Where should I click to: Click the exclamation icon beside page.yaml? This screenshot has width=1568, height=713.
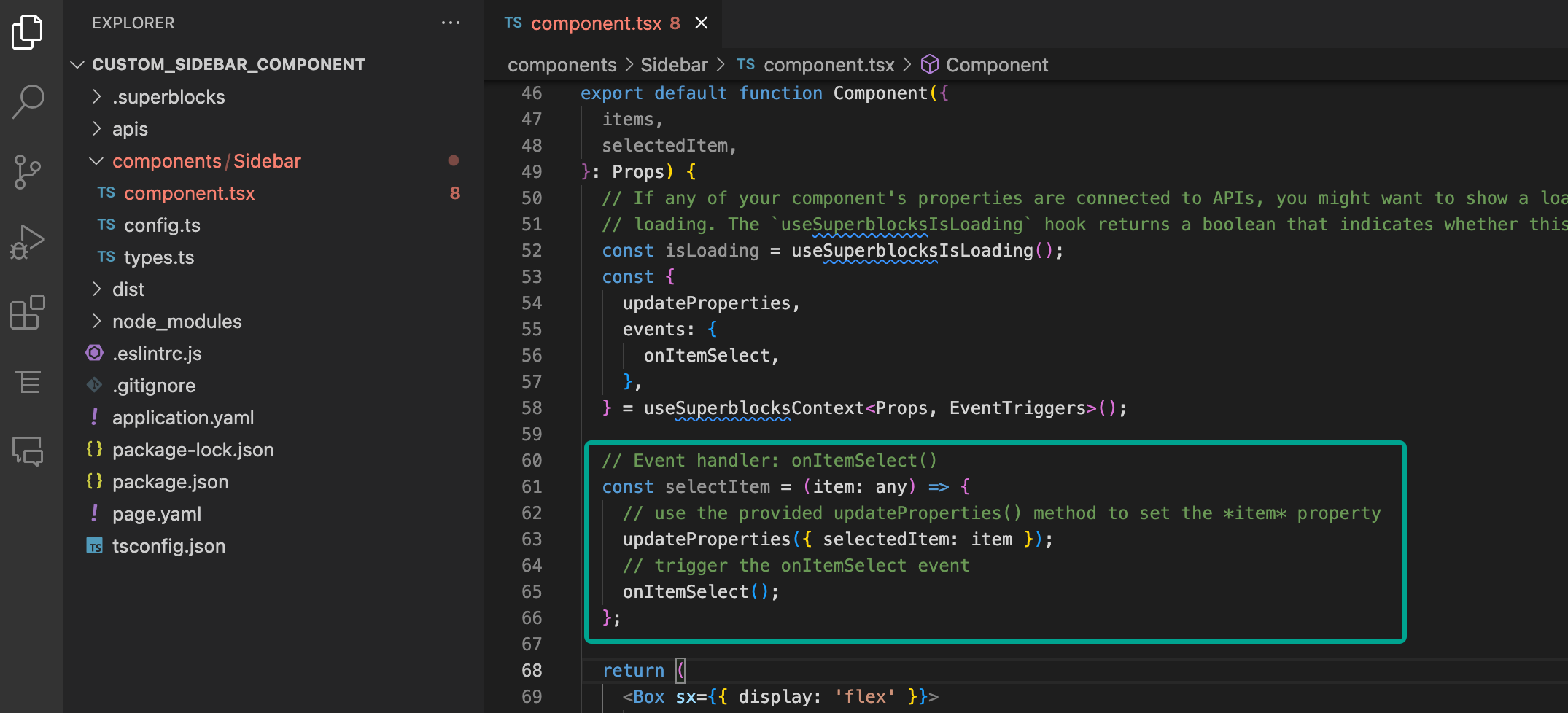(95, 513)
